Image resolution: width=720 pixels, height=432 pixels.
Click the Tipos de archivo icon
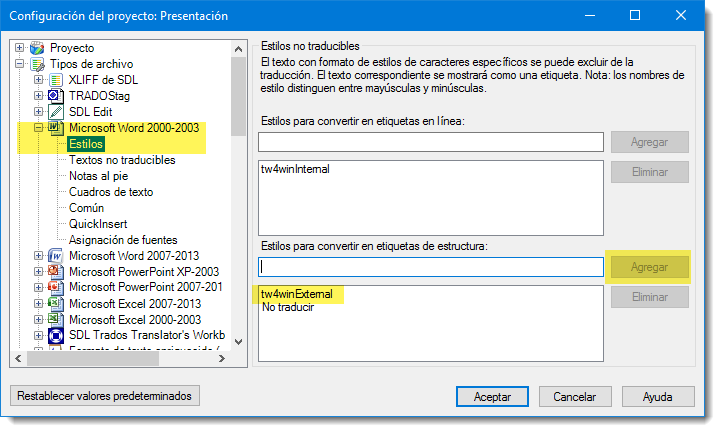pyautogui.click(x=37, y=64)
